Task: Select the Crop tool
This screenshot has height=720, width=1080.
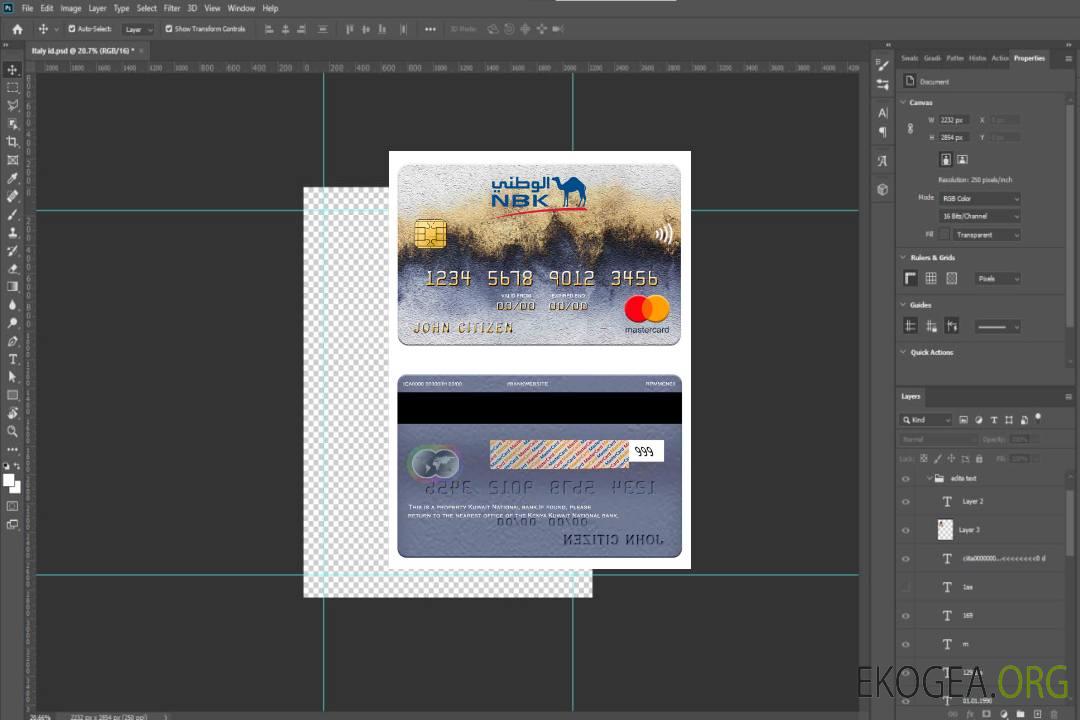Action: coord(12,142)
